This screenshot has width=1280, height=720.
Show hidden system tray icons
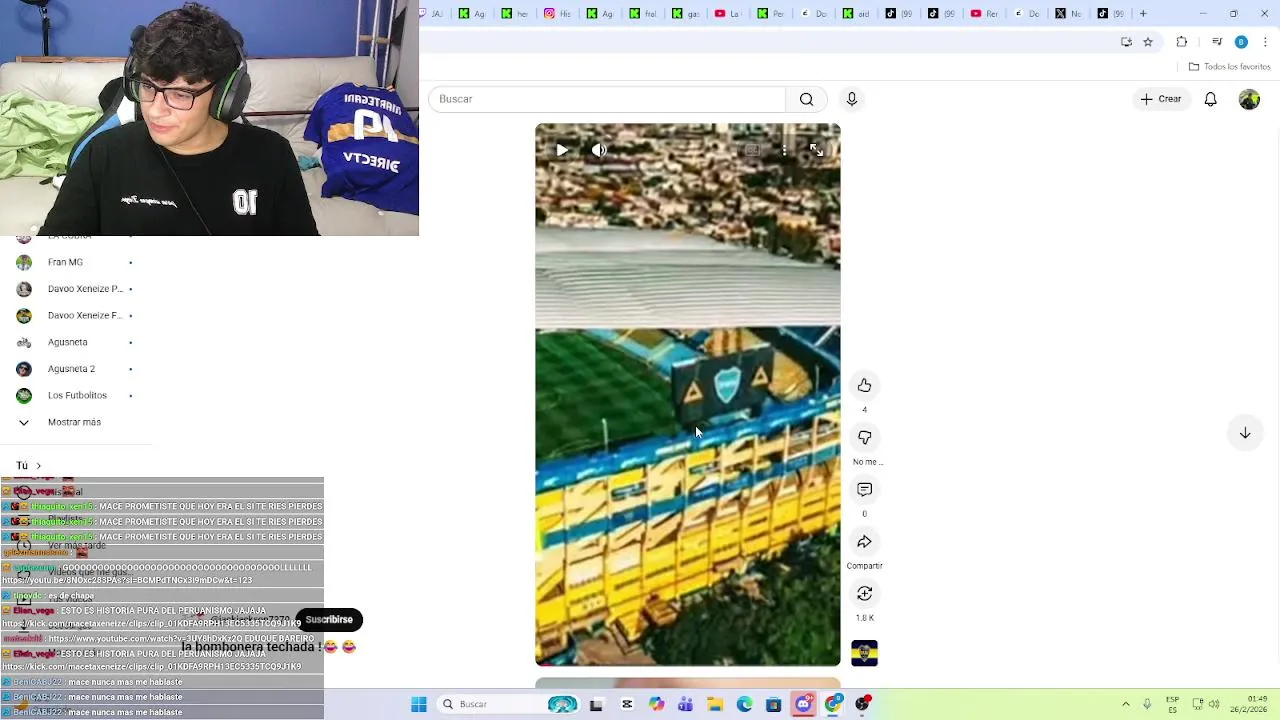[1126, 704]
